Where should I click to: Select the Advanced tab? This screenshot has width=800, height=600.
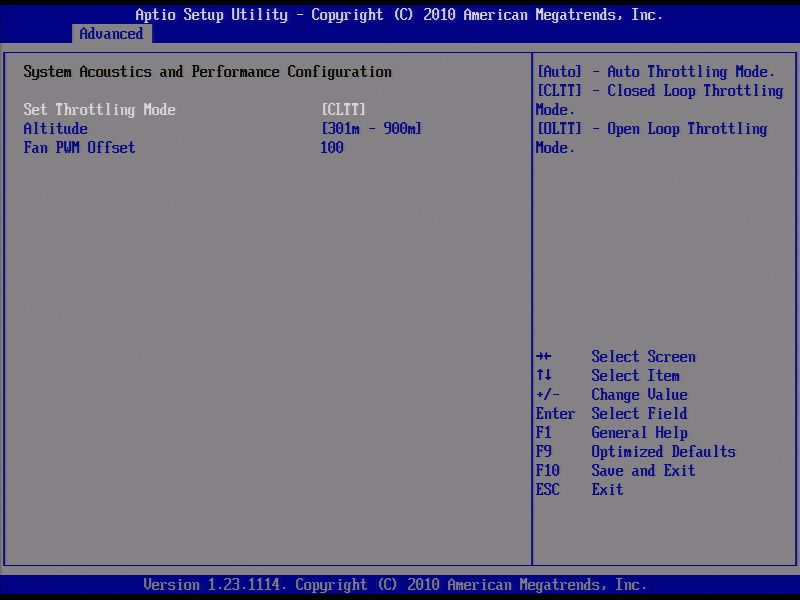110,33
